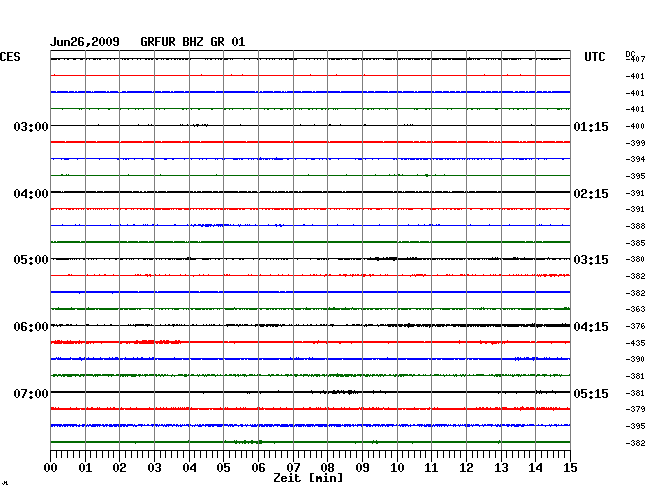Click the 06:00 local time label

pos(31,327)
